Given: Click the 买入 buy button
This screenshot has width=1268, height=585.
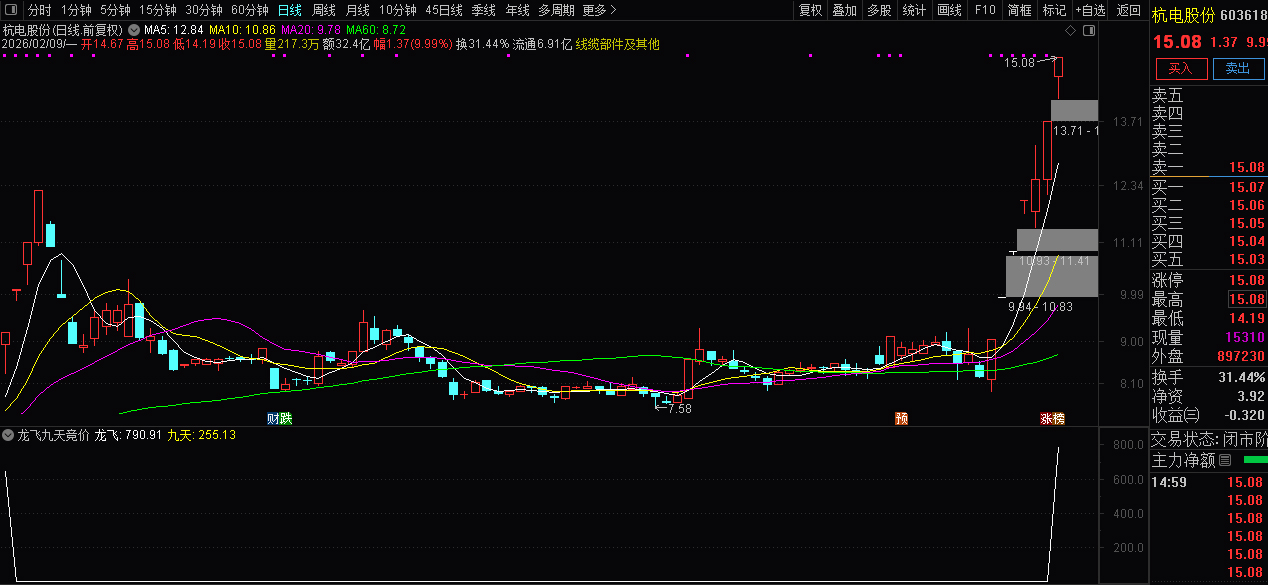Looking at the screenshot, I should 1181,69.
